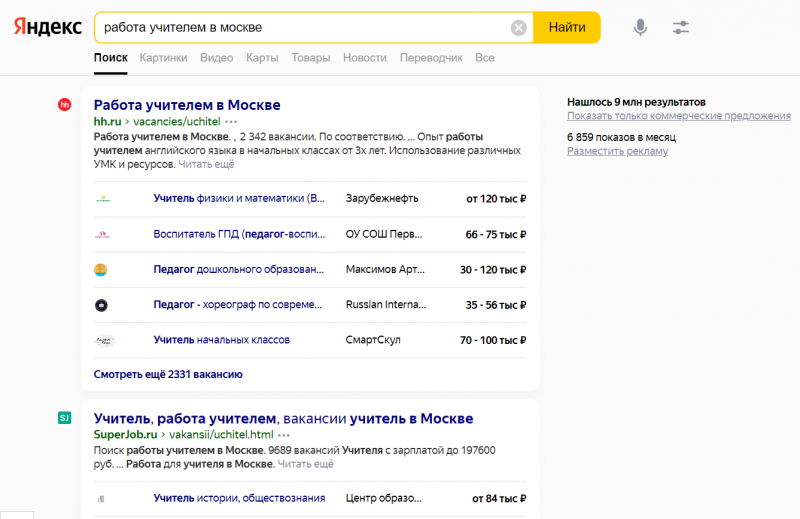800x519 pixels.
Task: Expand hh.ru snippet with 'Читать ещё'
Action: click(206, 164)
